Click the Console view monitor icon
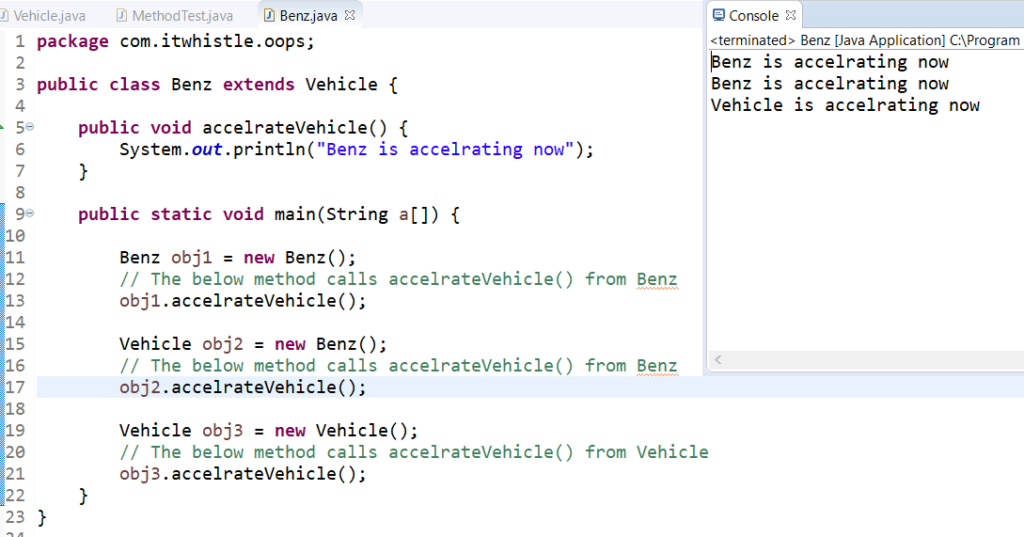The height and width of the screenshot is (537, 1024). (718, 15)
